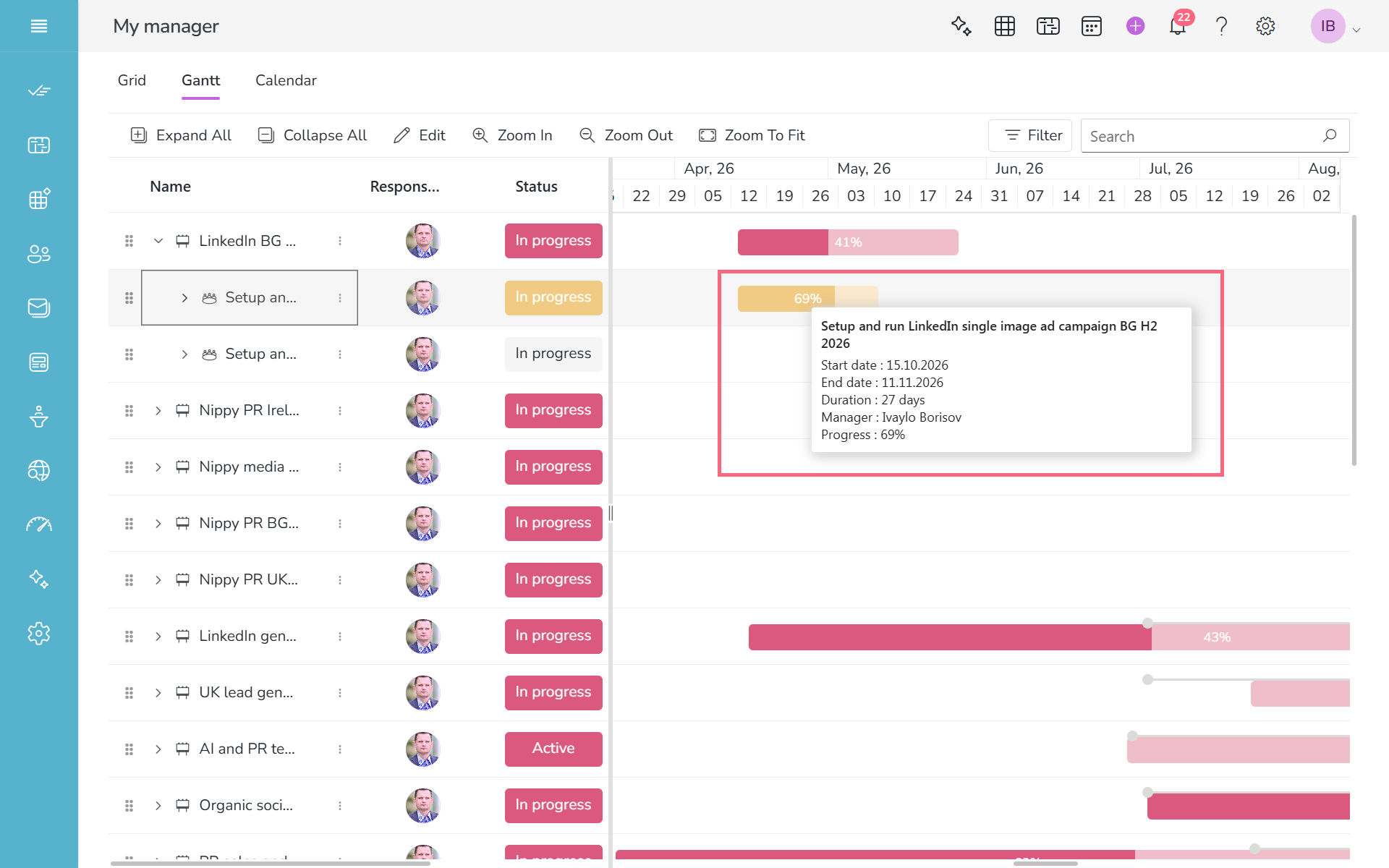Open row options for LinkedIn BG
Screen dimensions: 1389x868
[340, 241]
